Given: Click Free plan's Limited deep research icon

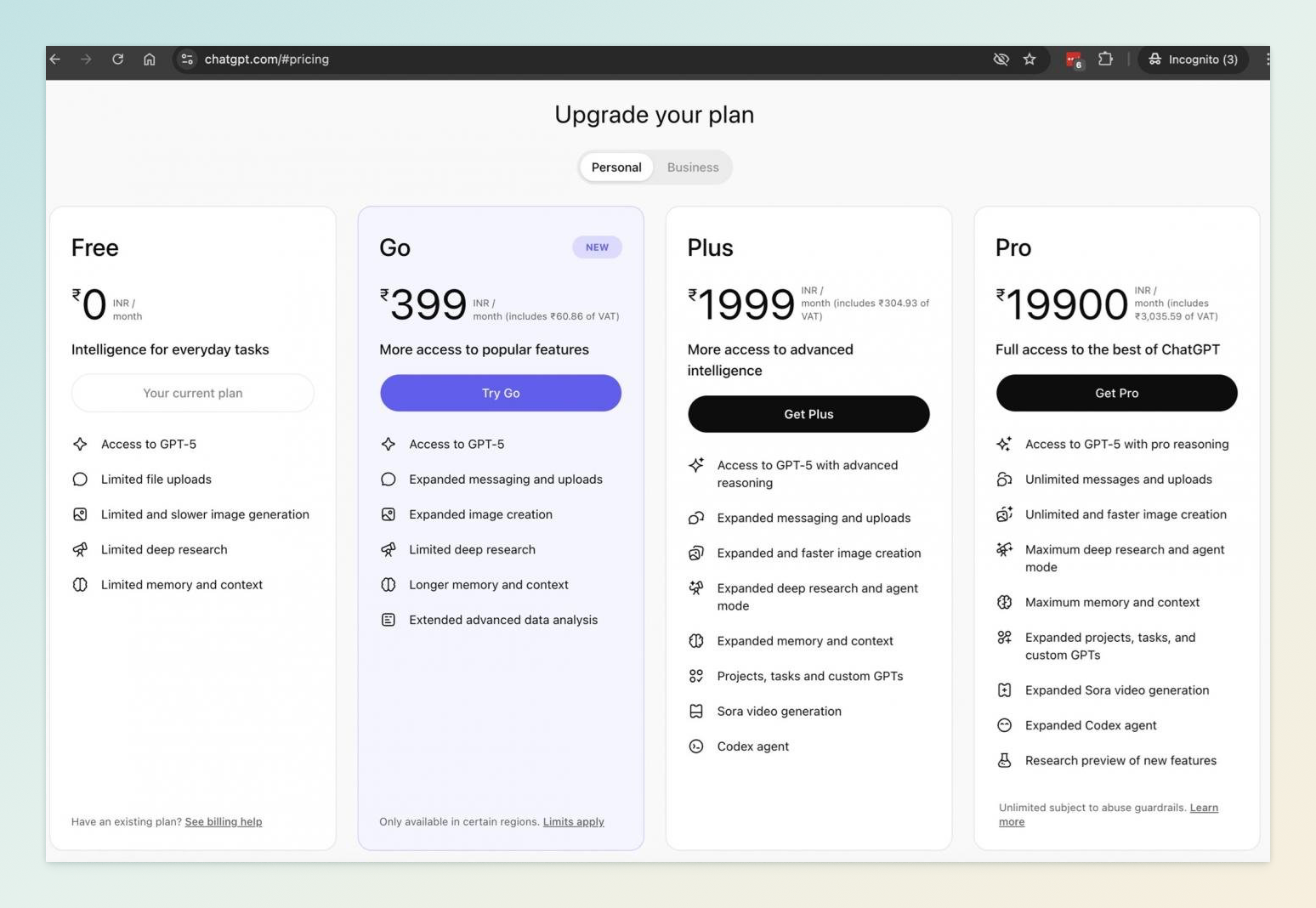Looking at the screenshot, I should (80, 549).
